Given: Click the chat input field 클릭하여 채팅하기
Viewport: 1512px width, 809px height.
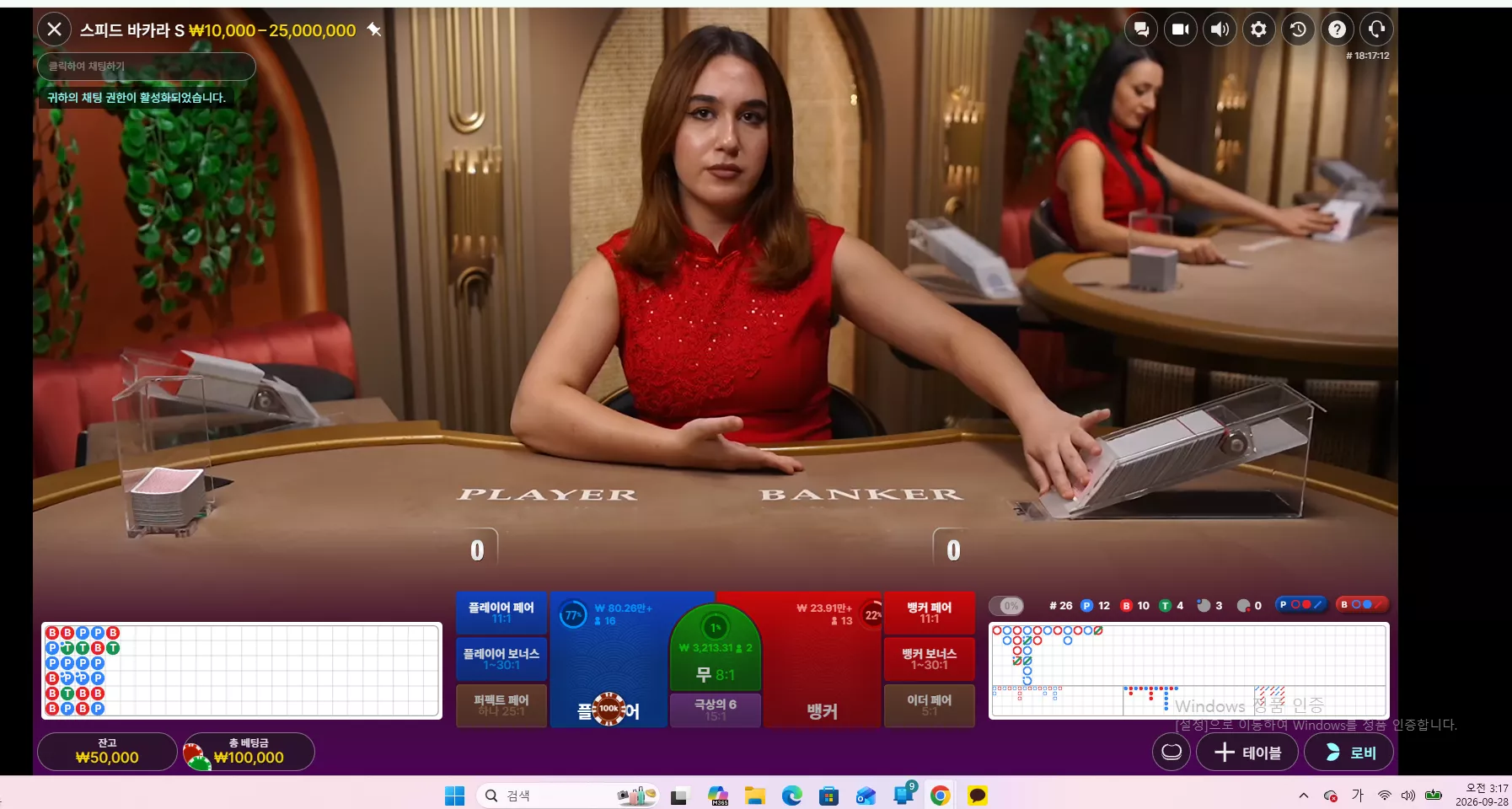Looking at the screenshot, I should 146,67.
